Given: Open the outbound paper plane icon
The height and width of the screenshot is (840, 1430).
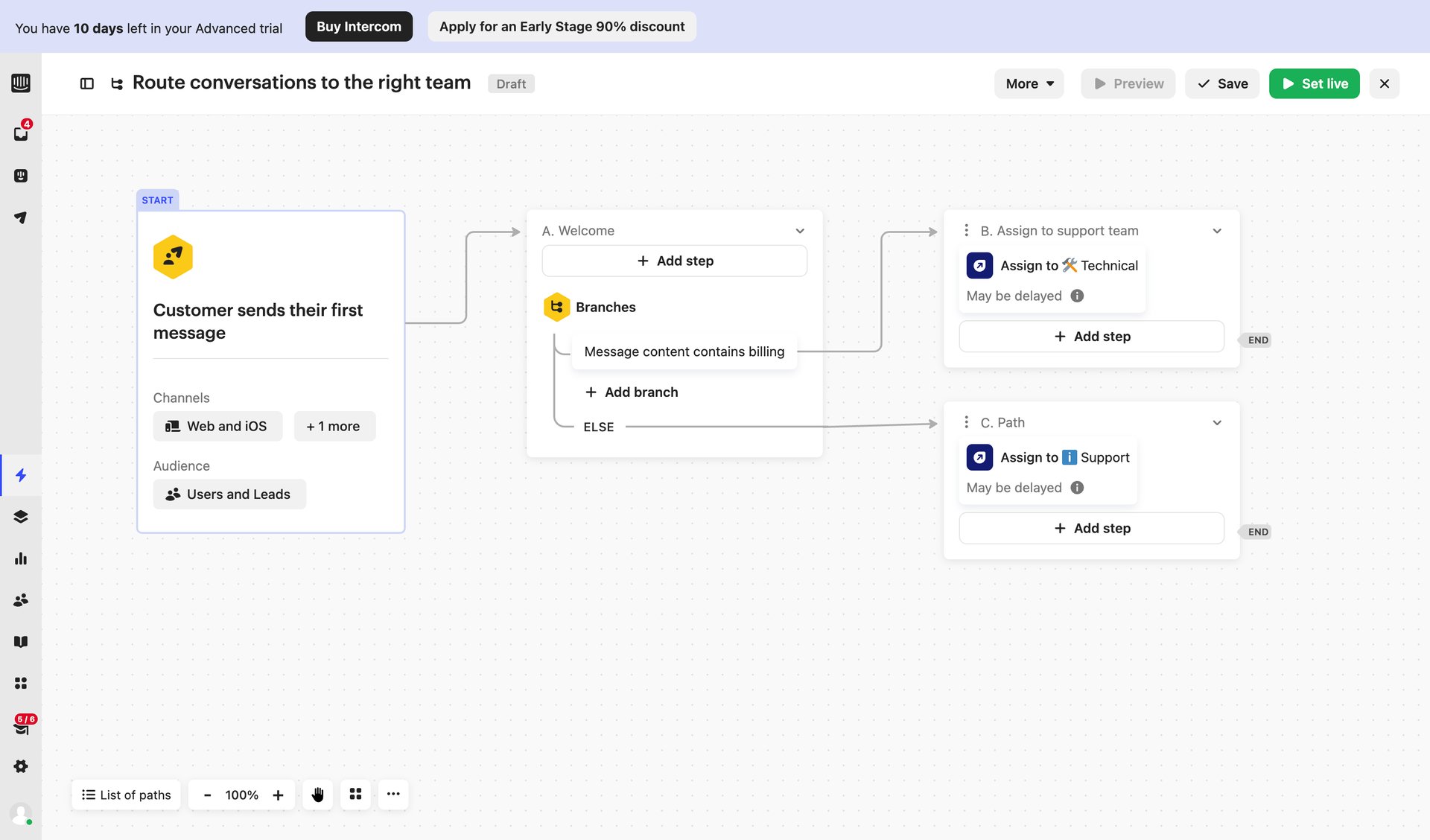Looking at the screenshot, I should 21,217.
